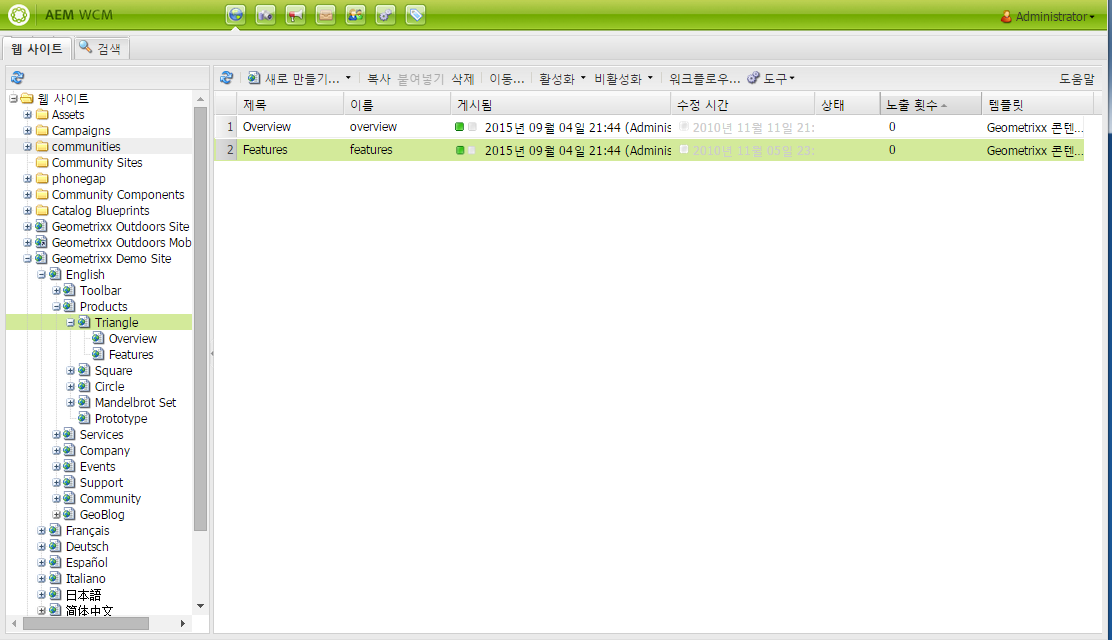Sort by the 수정 시간 column header
This screenshot has height=640, width=1112.
pyautogui.click(x=743, y=105)
